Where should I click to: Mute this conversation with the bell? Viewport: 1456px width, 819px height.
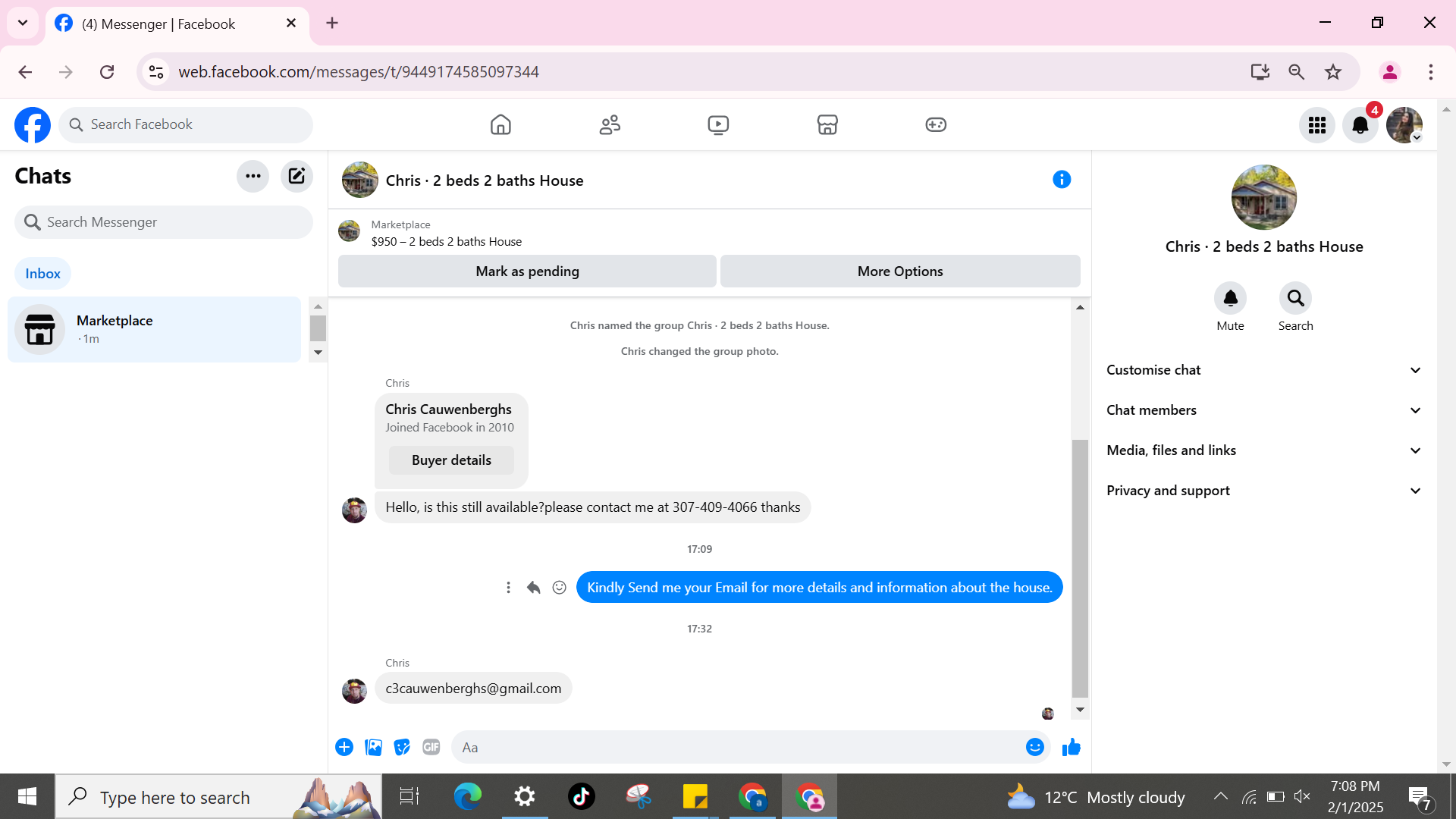pos(1230,299)
